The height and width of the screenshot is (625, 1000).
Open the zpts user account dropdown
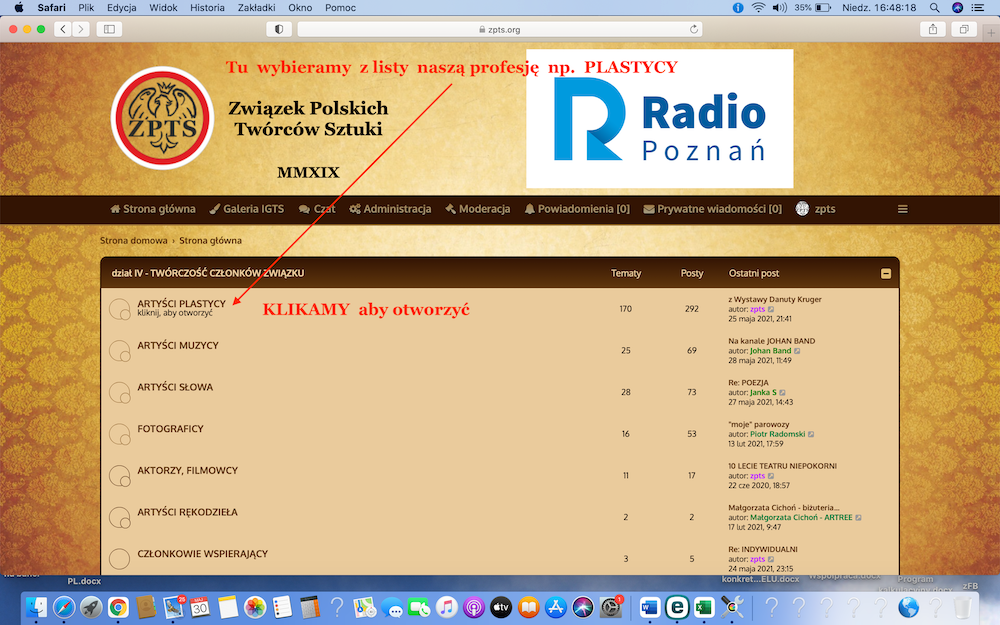[x=815, y=209]
